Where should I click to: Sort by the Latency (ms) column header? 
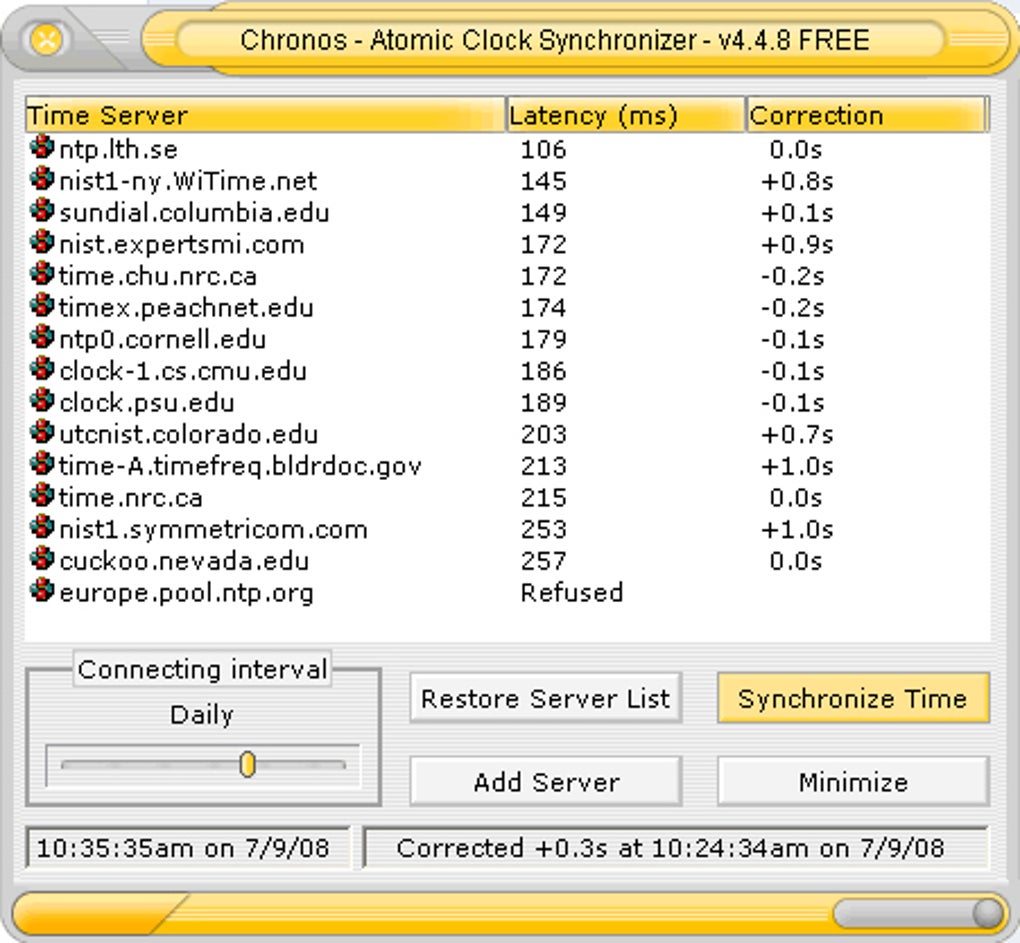point(626,115)
